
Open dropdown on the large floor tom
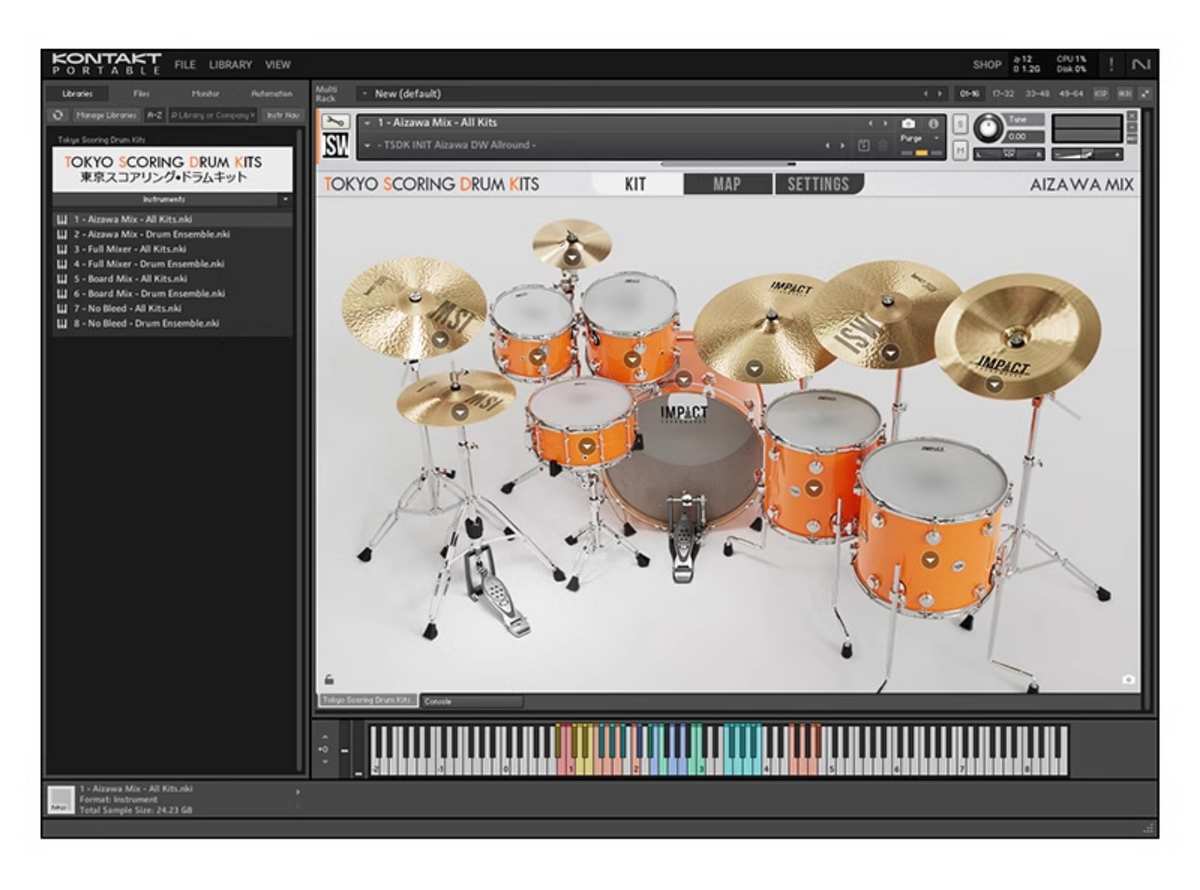[930, 560]
